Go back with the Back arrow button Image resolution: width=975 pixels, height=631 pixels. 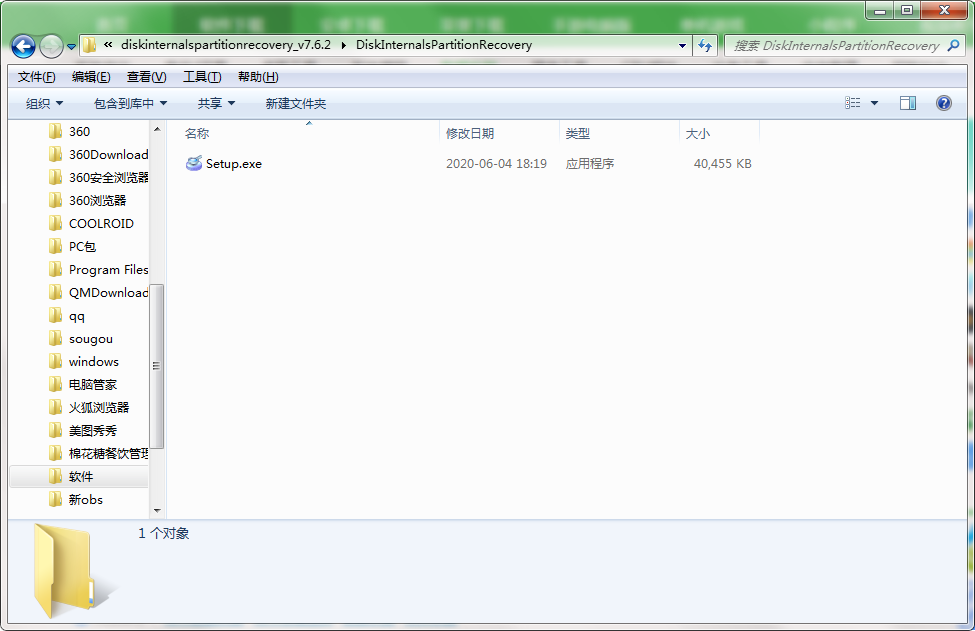pyautogui.click(x=23, y=46)
